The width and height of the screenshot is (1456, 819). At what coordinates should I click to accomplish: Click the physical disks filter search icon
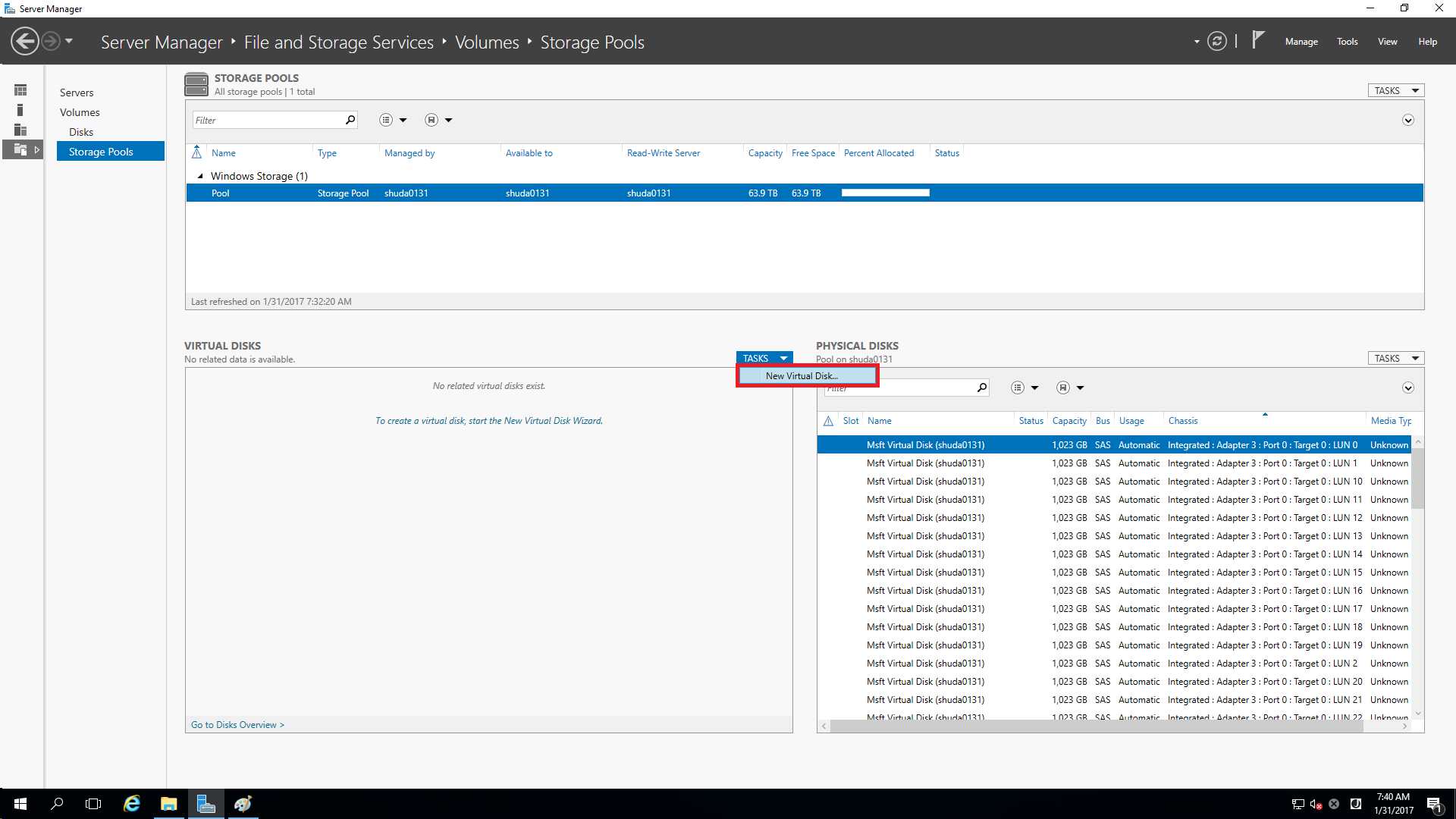point(982,388)
